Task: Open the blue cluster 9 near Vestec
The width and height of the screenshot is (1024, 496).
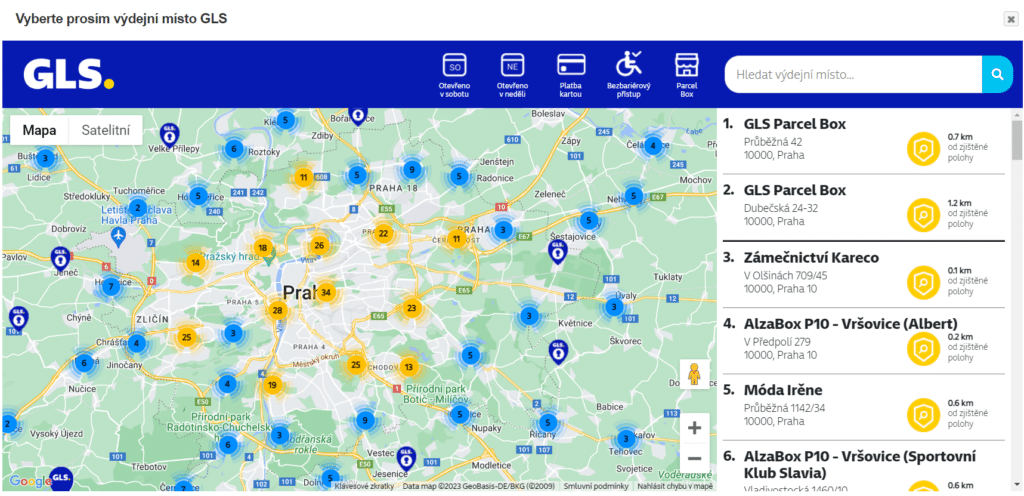Action: (365, 420)
